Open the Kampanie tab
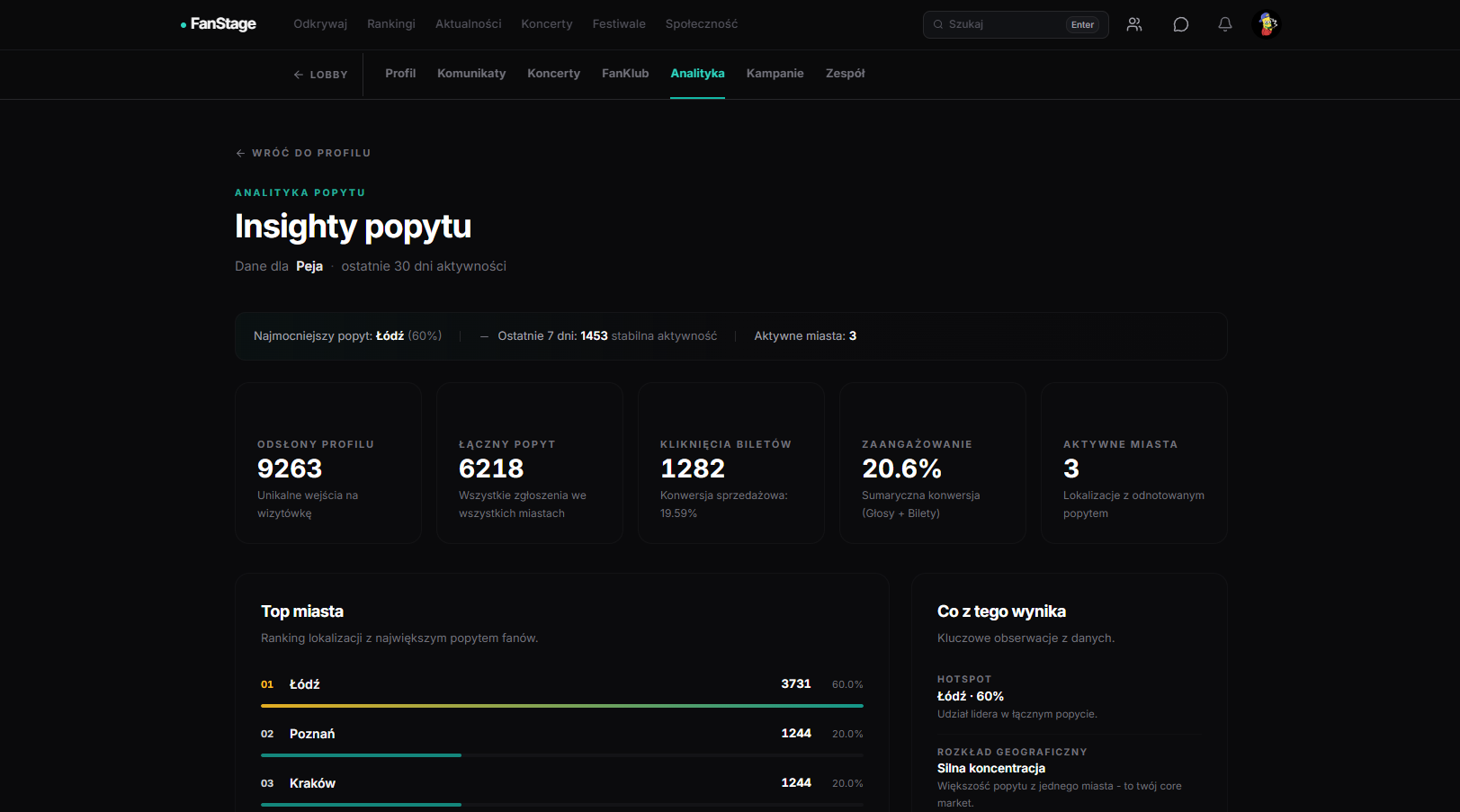Viewport: 1460px width, 812px height. click(x=775, y=74)
